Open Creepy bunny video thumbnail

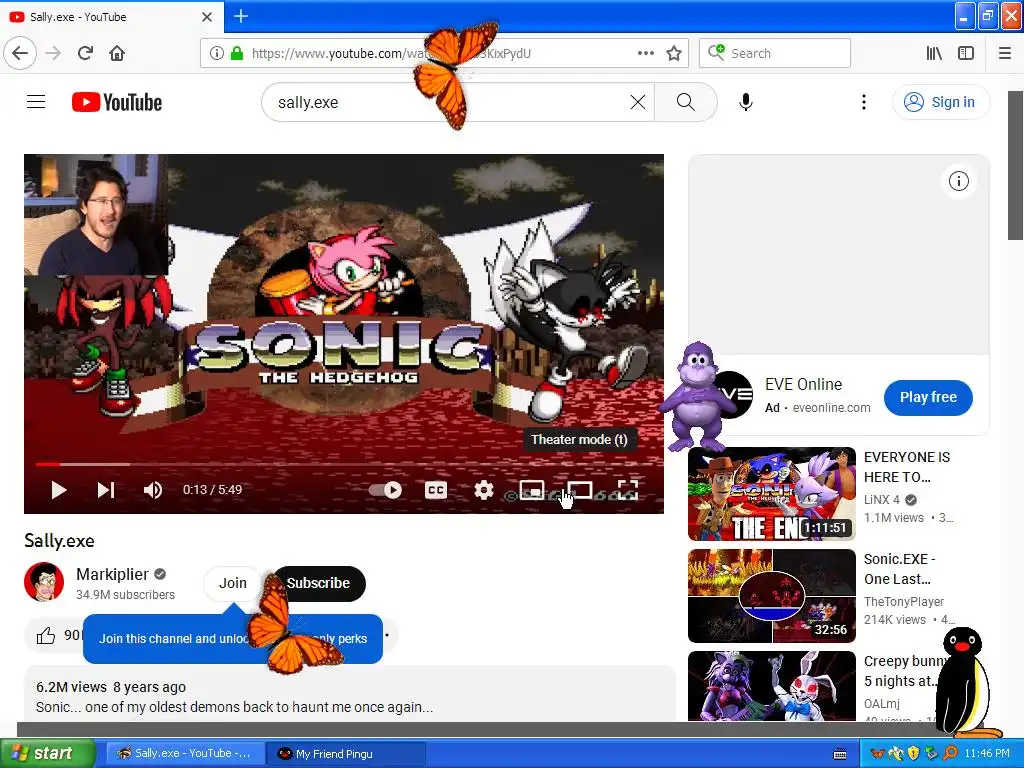click(772, 686)
